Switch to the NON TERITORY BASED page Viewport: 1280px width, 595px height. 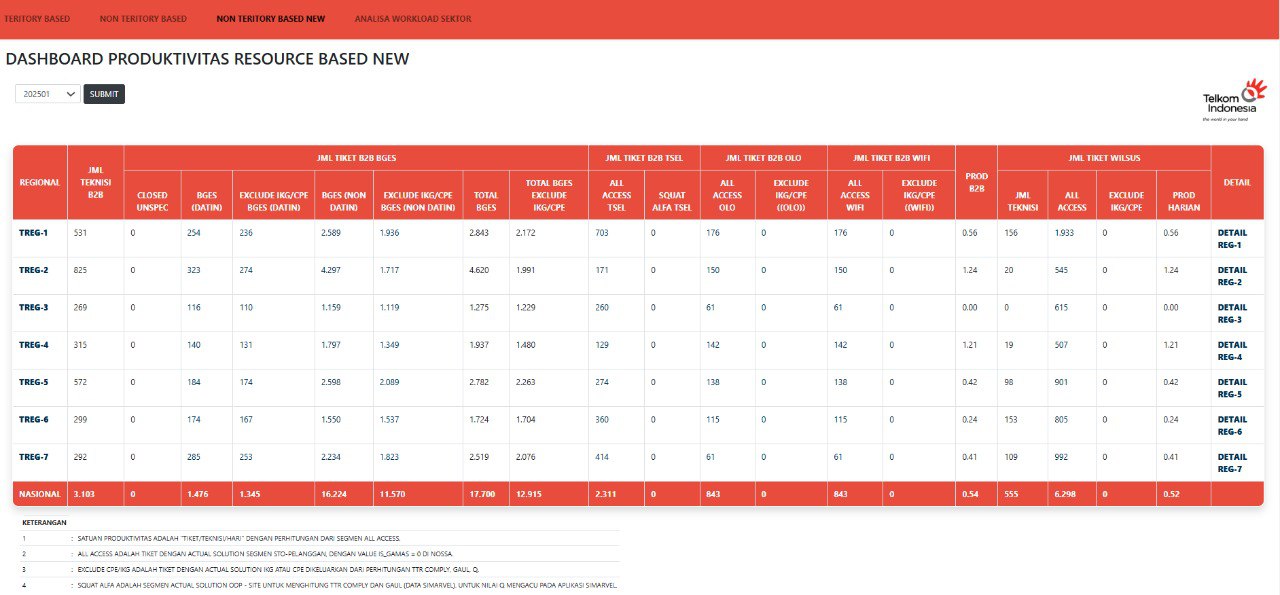[x=143, y=19]
